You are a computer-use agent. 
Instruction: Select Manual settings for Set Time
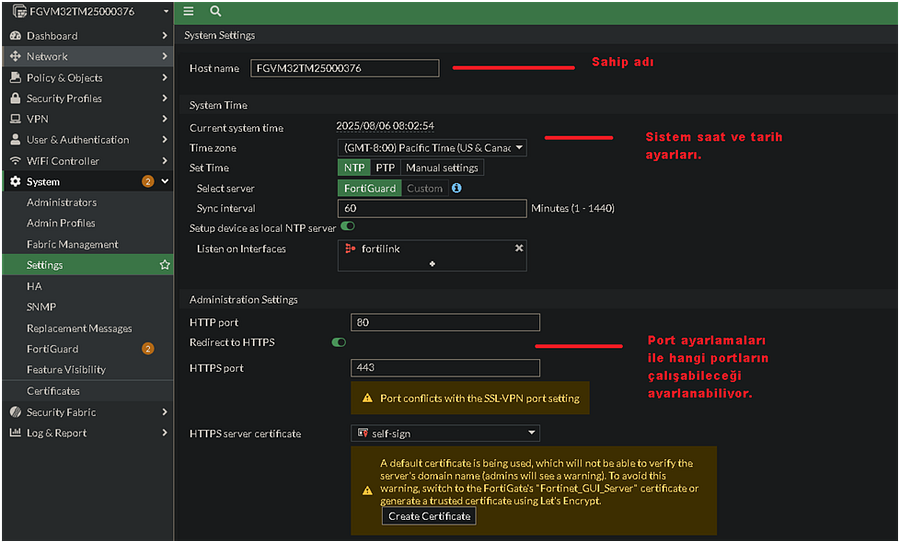[442, 168]
